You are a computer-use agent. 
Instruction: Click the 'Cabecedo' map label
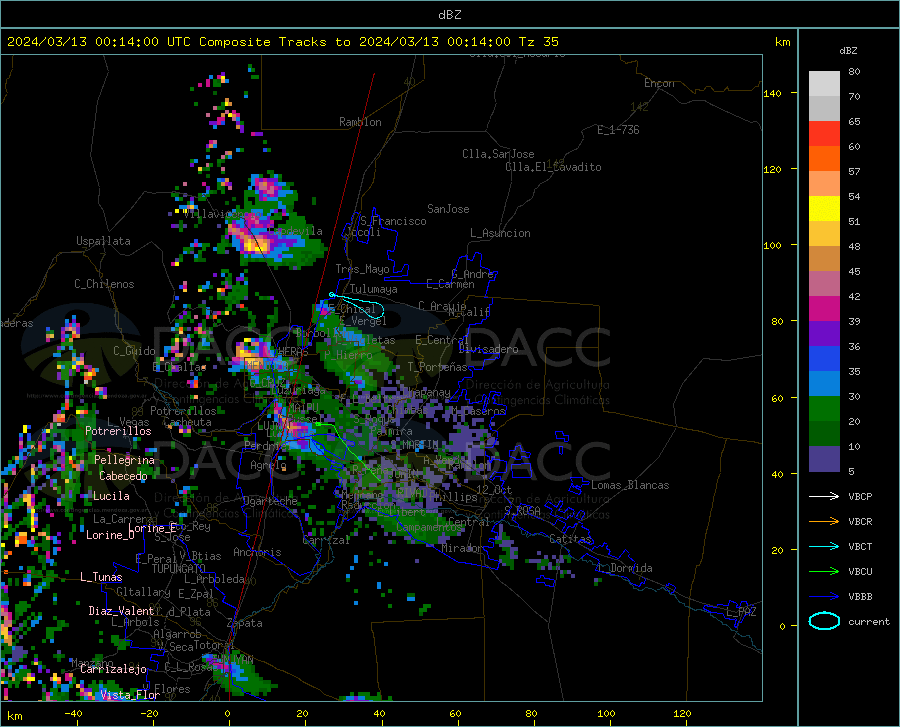[x=123, y=476]
